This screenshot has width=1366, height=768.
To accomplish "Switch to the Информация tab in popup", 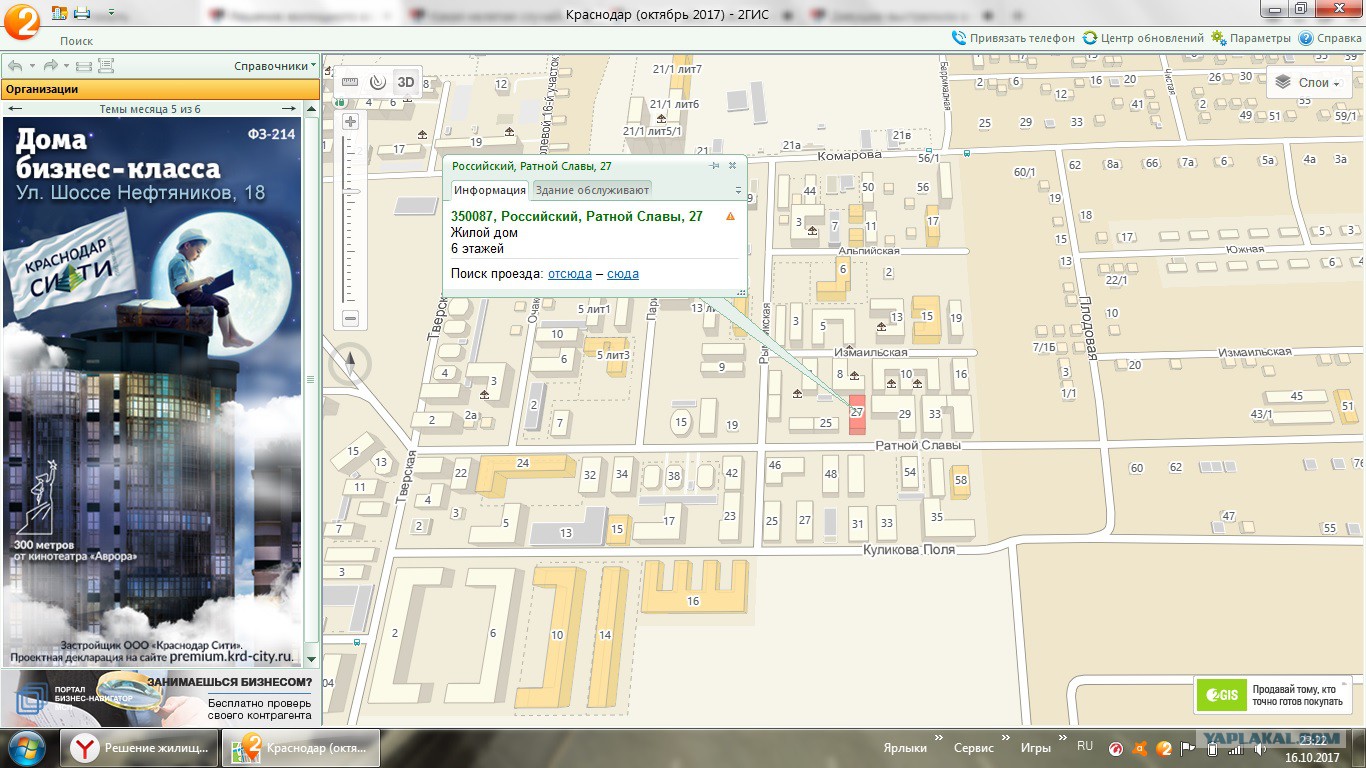I will coord(490,190).
